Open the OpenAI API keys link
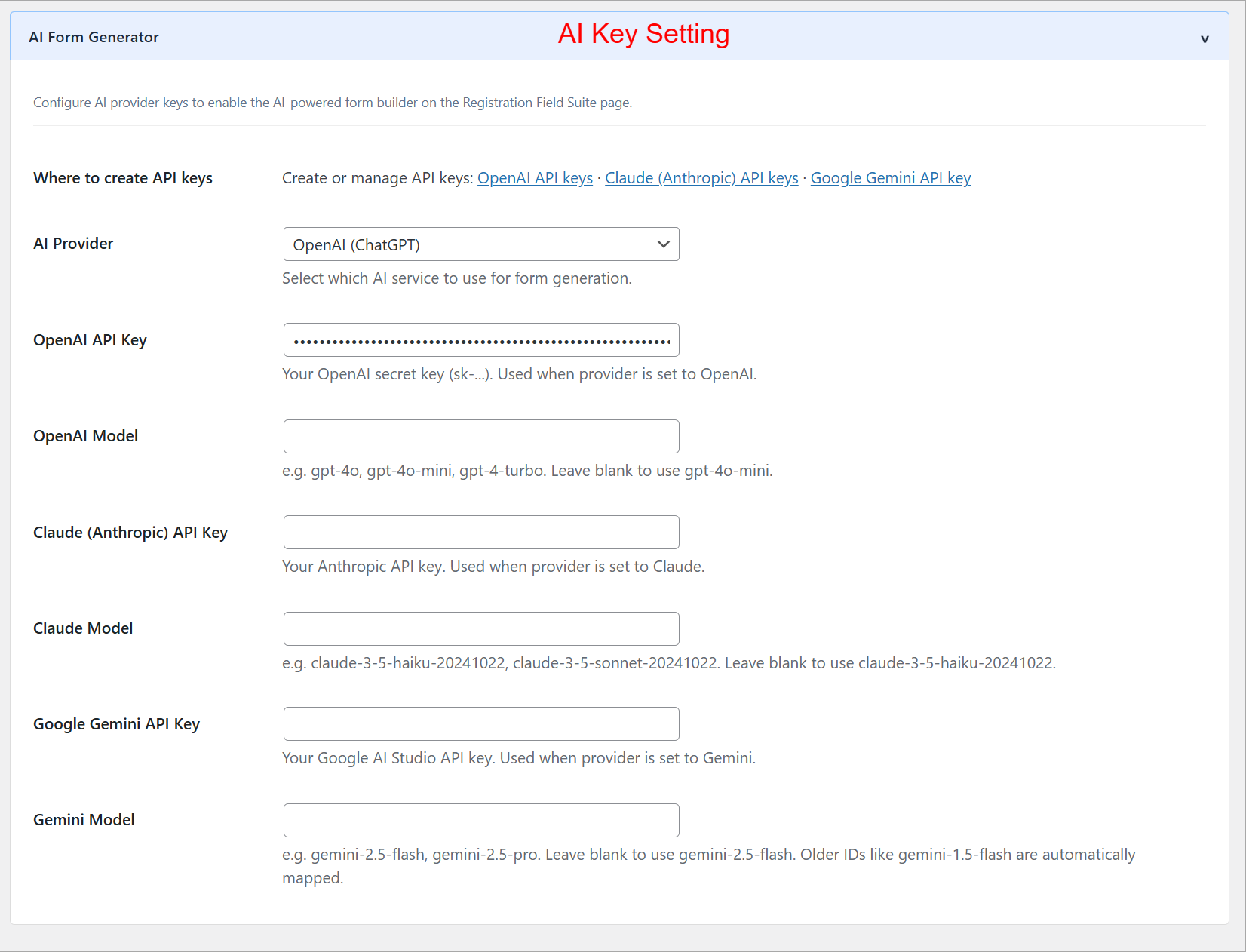The image size is (1246, 952). 535,178
